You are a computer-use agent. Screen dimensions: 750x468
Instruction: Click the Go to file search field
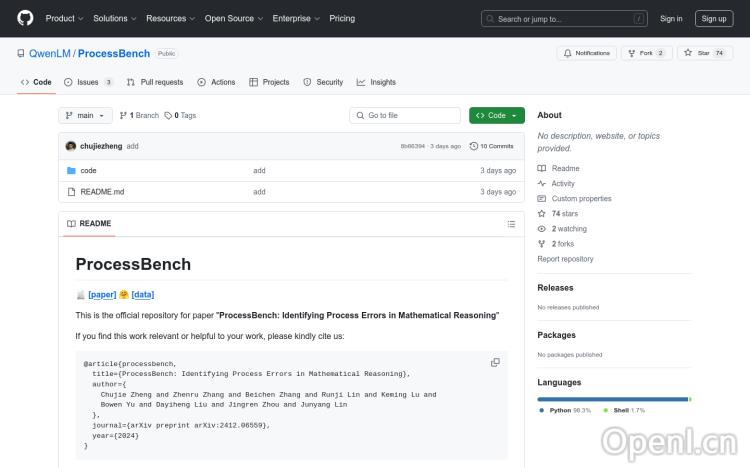[x=405, y=115]
